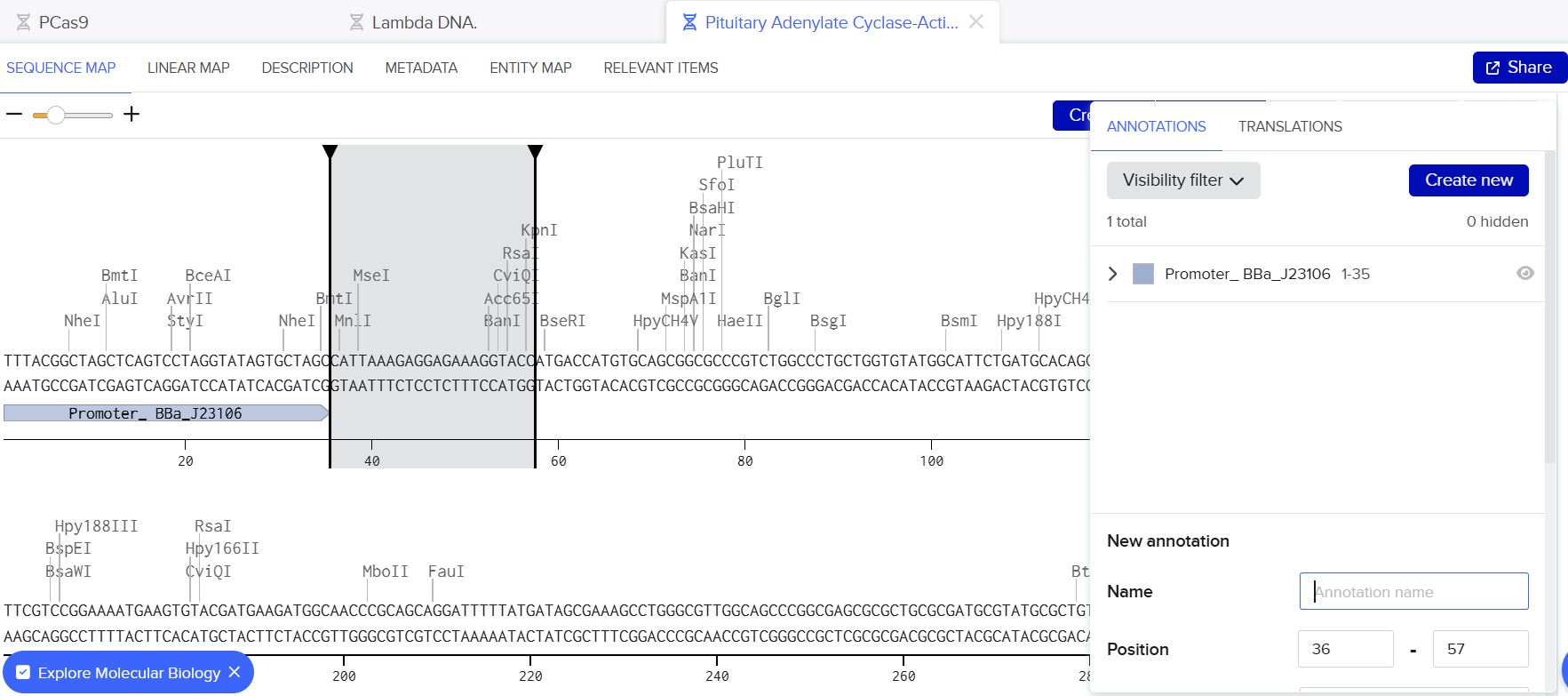Click the zoom in plus icon
1568x696 pixels.
pyautogui.click(x=131, y=114)
